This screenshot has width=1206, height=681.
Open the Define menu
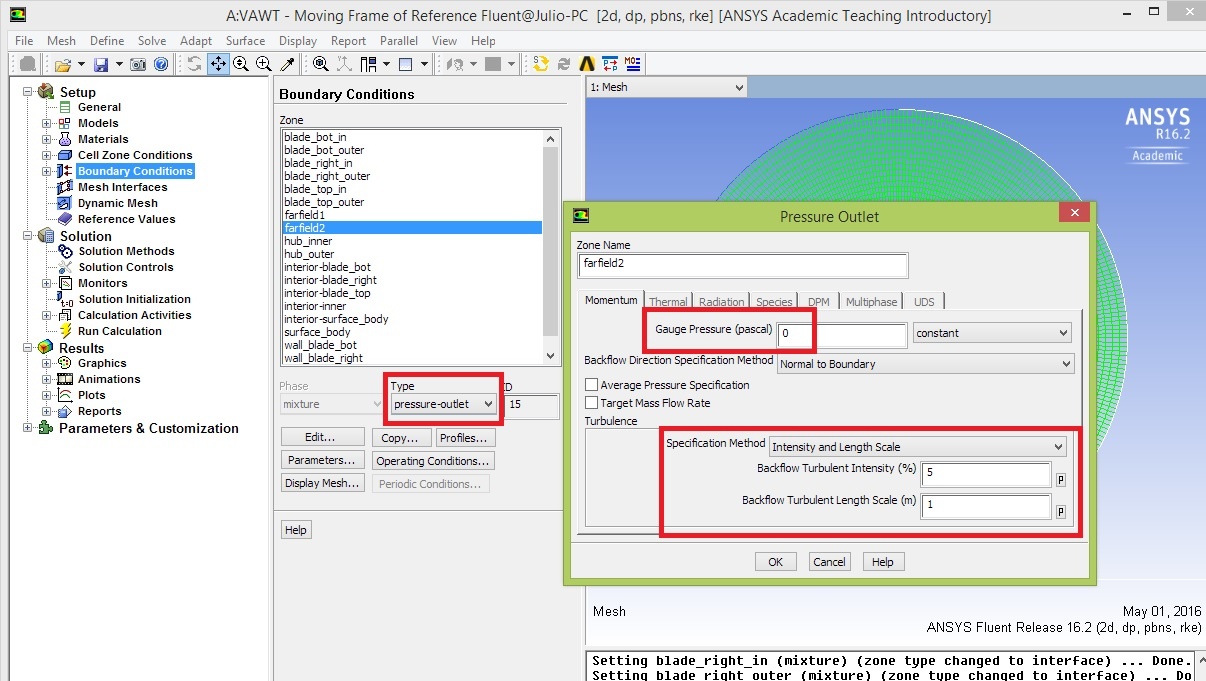tap(107, 41)
